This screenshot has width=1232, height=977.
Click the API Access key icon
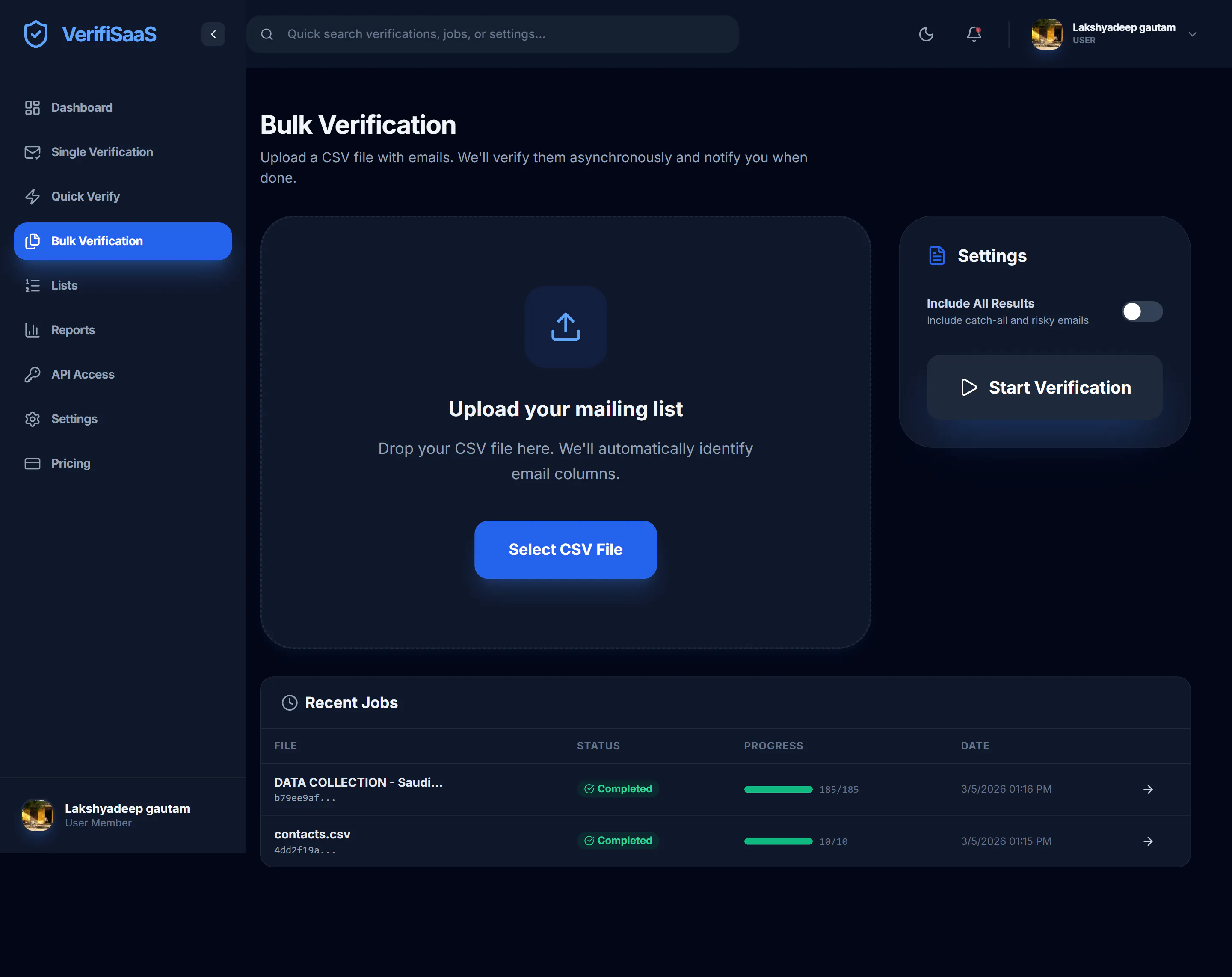(33, 375)
